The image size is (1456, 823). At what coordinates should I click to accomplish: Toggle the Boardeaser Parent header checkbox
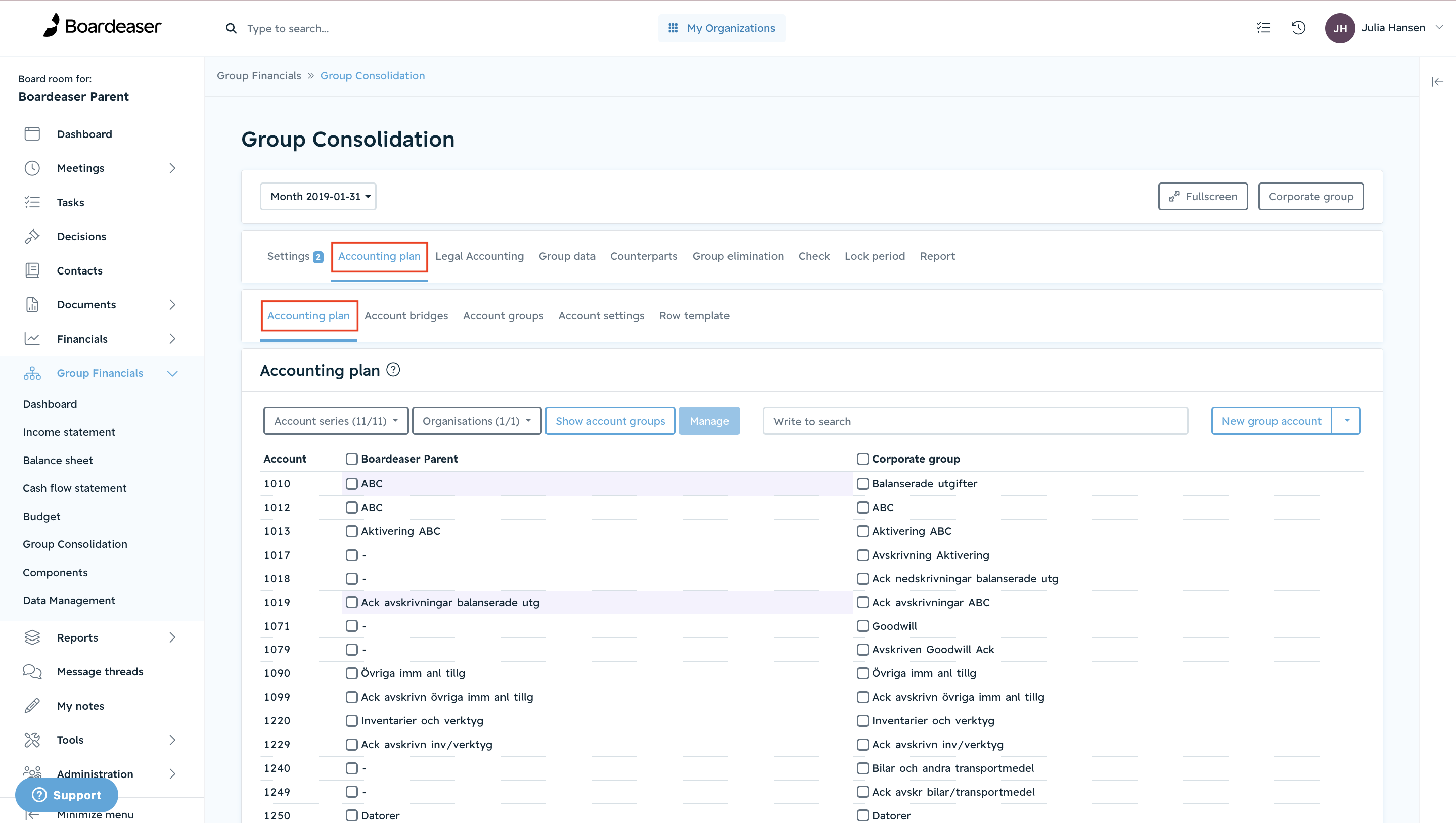[351, 459]
